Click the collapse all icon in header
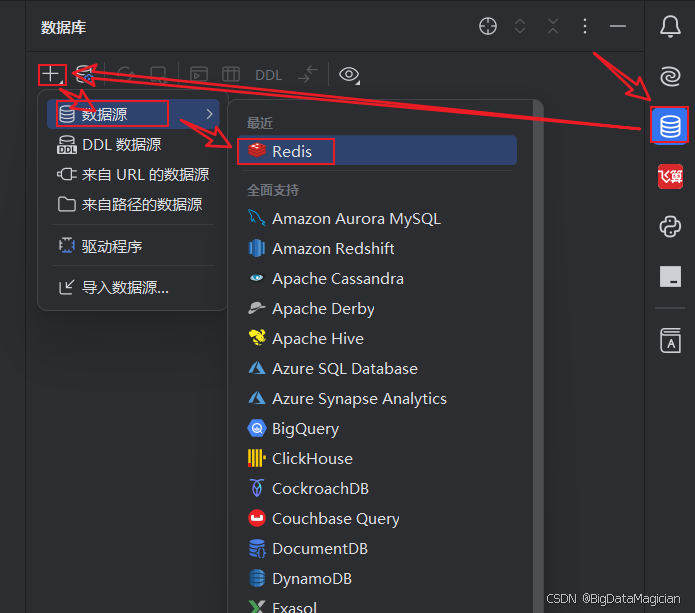This screenshot has height=613, width=695. 553,26
